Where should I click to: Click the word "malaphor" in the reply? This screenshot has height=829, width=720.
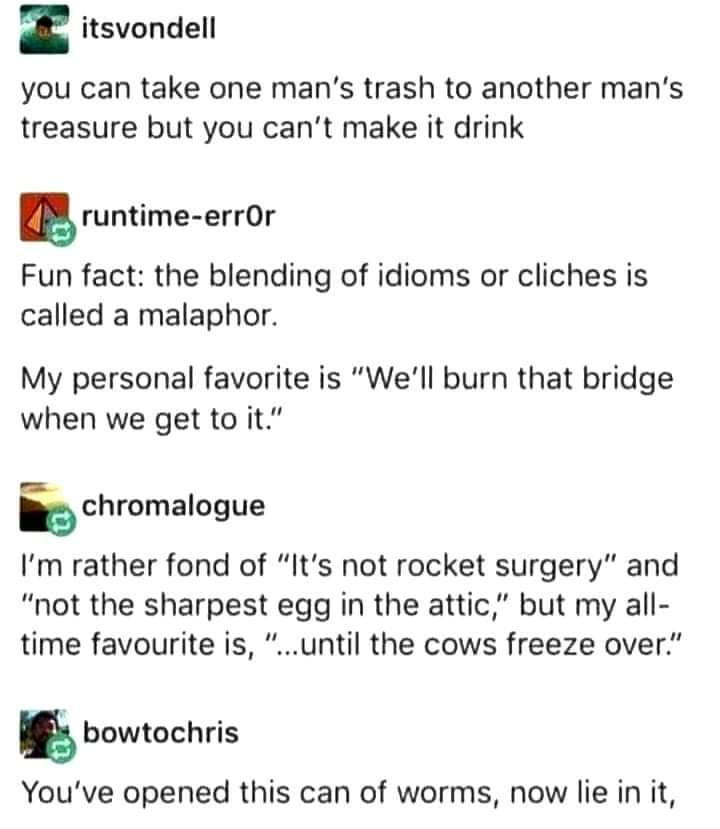(x=208, y=316)
